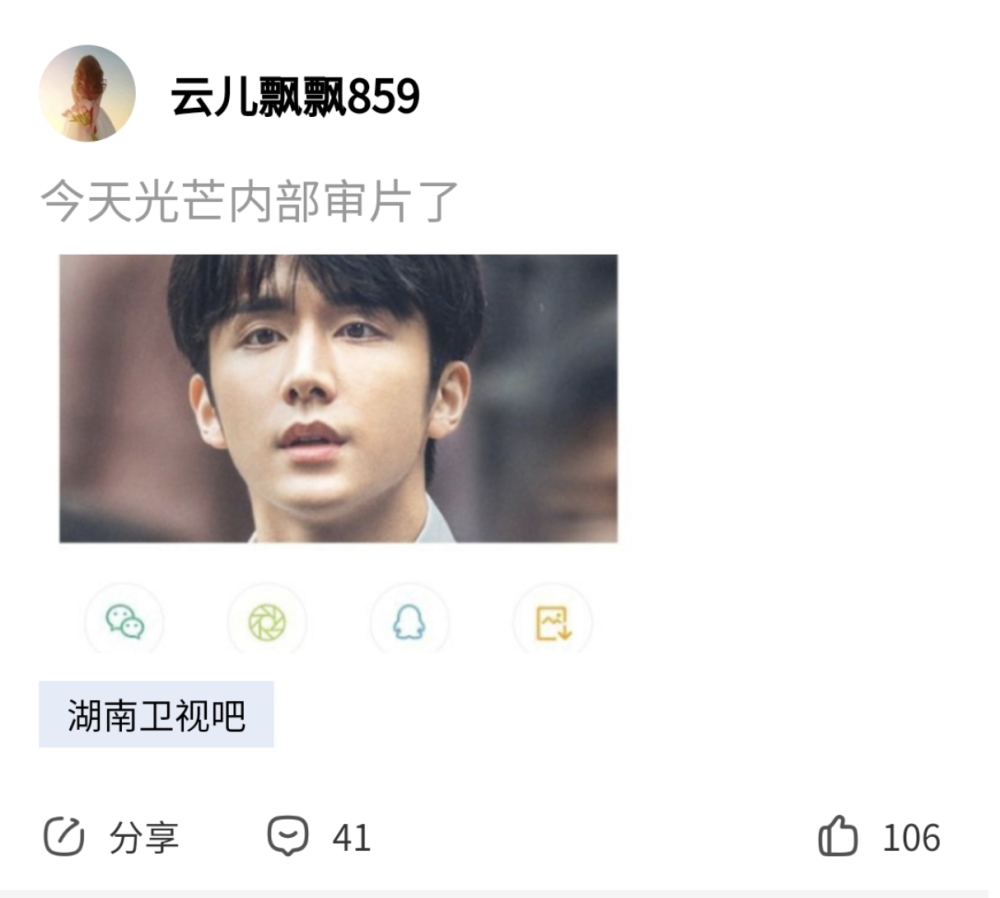Click the 分享 label
Image resolution: width=1000 pixels, height=898 pixels.
(144, 837)
